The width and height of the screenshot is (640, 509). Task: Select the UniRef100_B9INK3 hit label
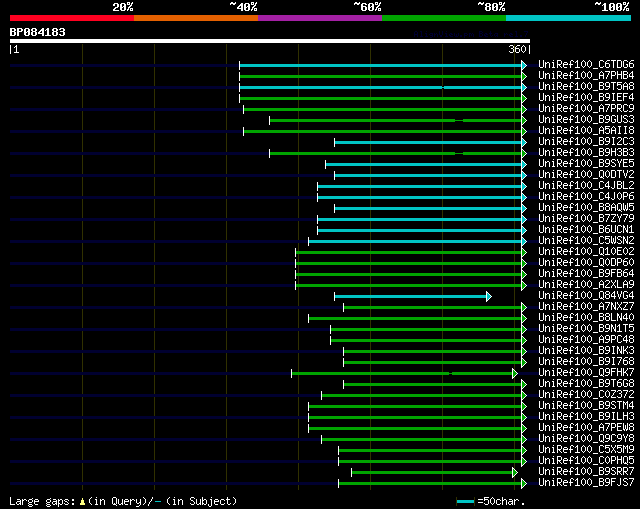tap(586, 351)
